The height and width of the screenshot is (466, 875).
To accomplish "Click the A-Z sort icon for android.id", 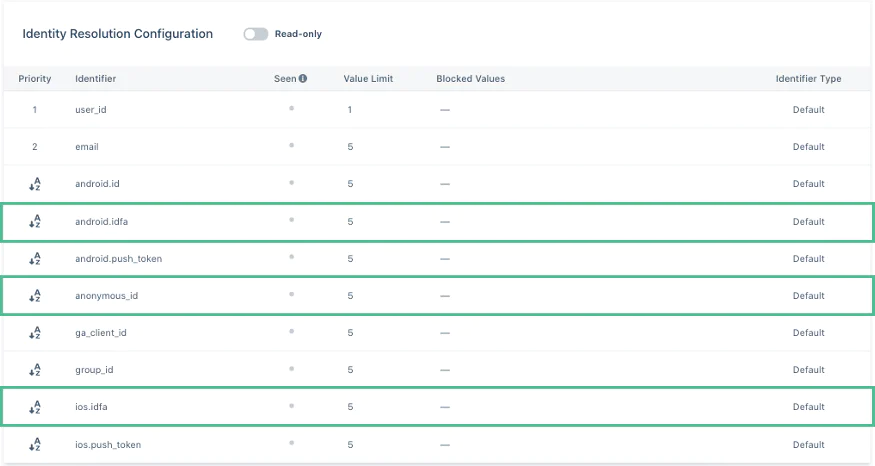I will [35, 184].
